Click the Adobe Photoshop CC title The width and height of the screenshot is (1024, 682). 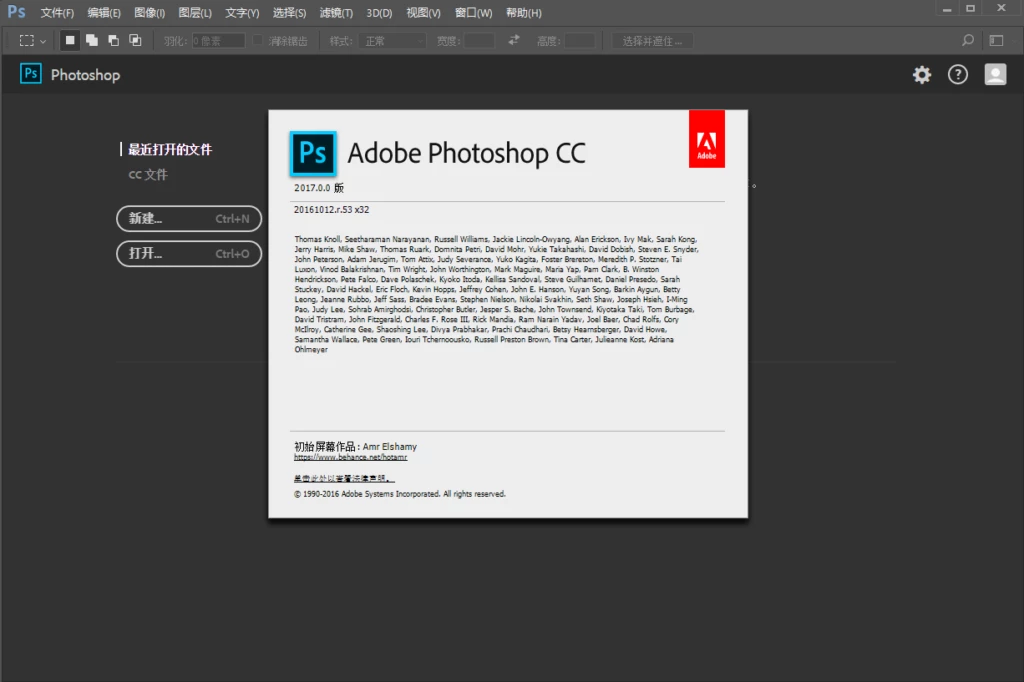pos(466,154)
